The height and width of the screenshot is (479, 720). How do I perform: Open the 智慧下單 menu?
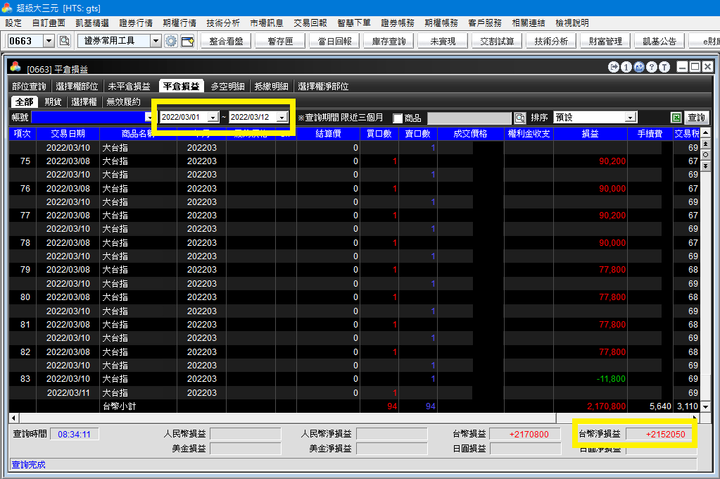tap(354, 23)
